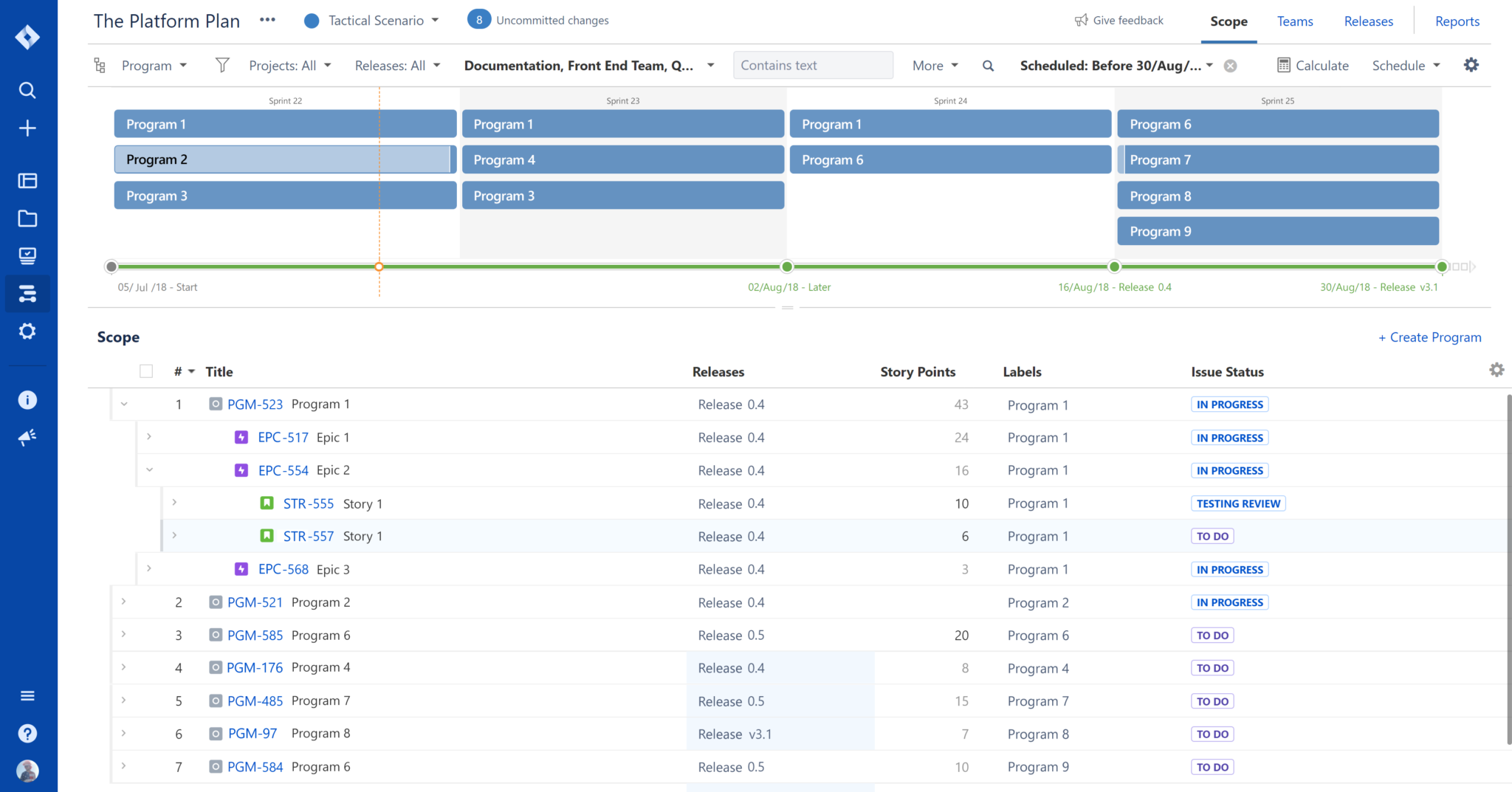Click the Create plus icon in sidebar

click(x=27, y=127)
